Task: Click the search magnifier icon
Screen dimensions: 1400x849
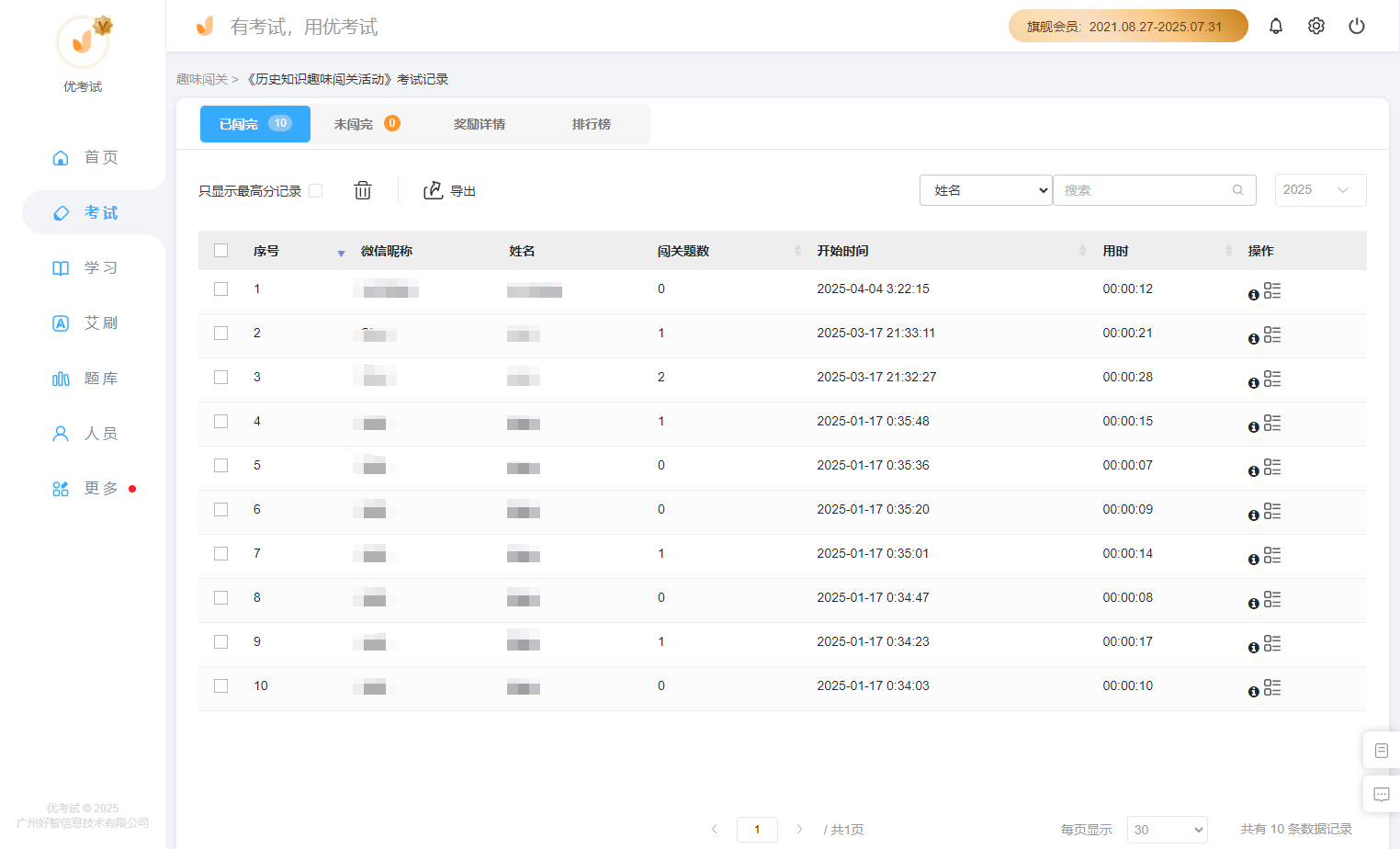Action: tap(1238, 190)
